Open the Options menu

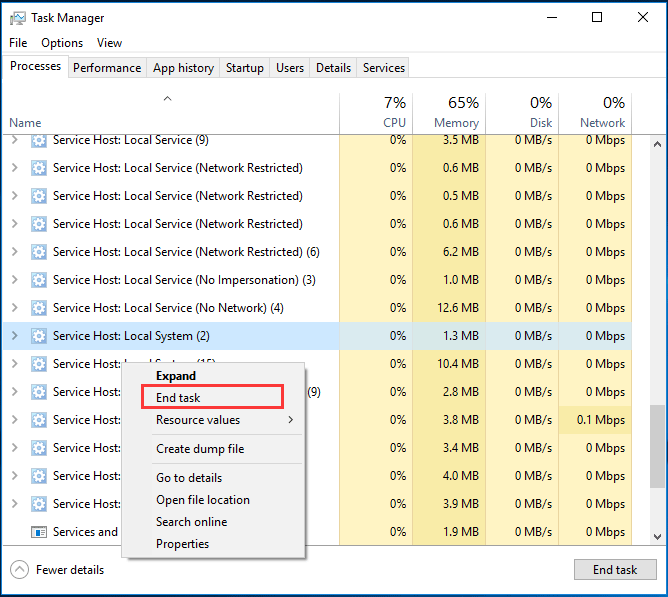62,43
